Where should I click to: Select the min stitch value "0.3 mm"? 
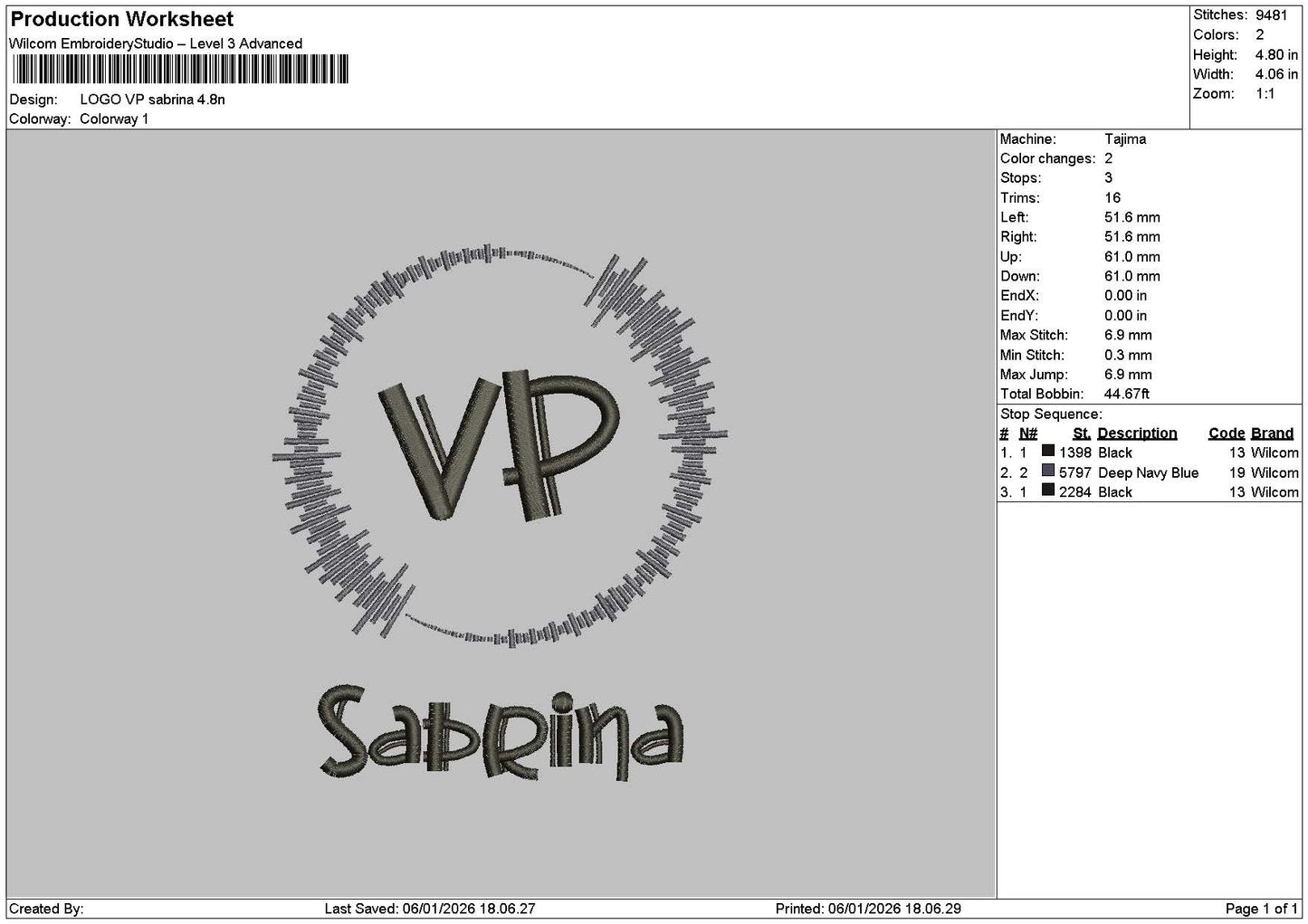1128,356
